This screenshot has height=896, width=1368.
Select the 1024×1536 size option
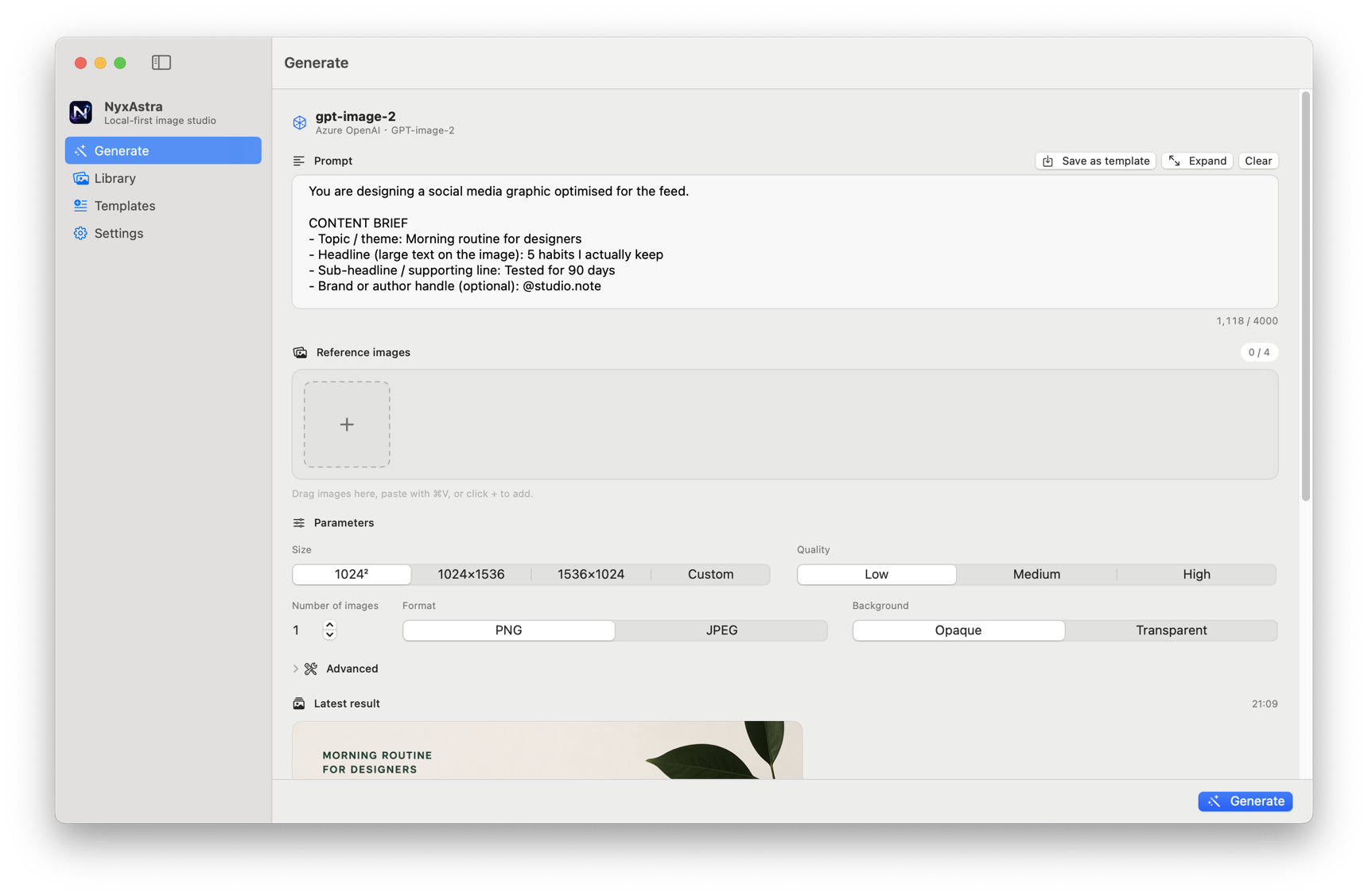pos(471,574)
